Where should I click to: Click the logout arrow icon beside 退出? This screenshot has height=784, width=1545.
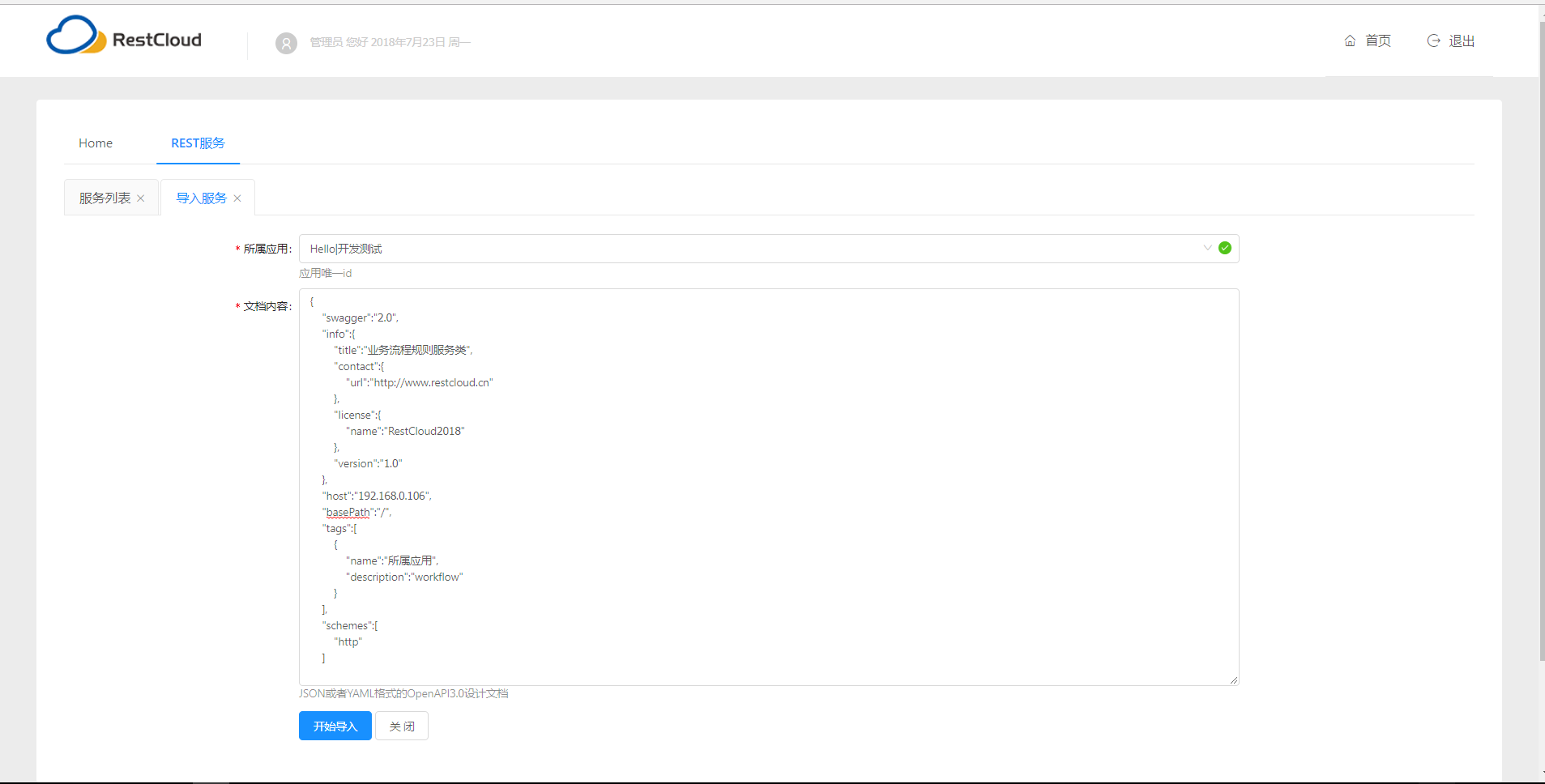1433,41
